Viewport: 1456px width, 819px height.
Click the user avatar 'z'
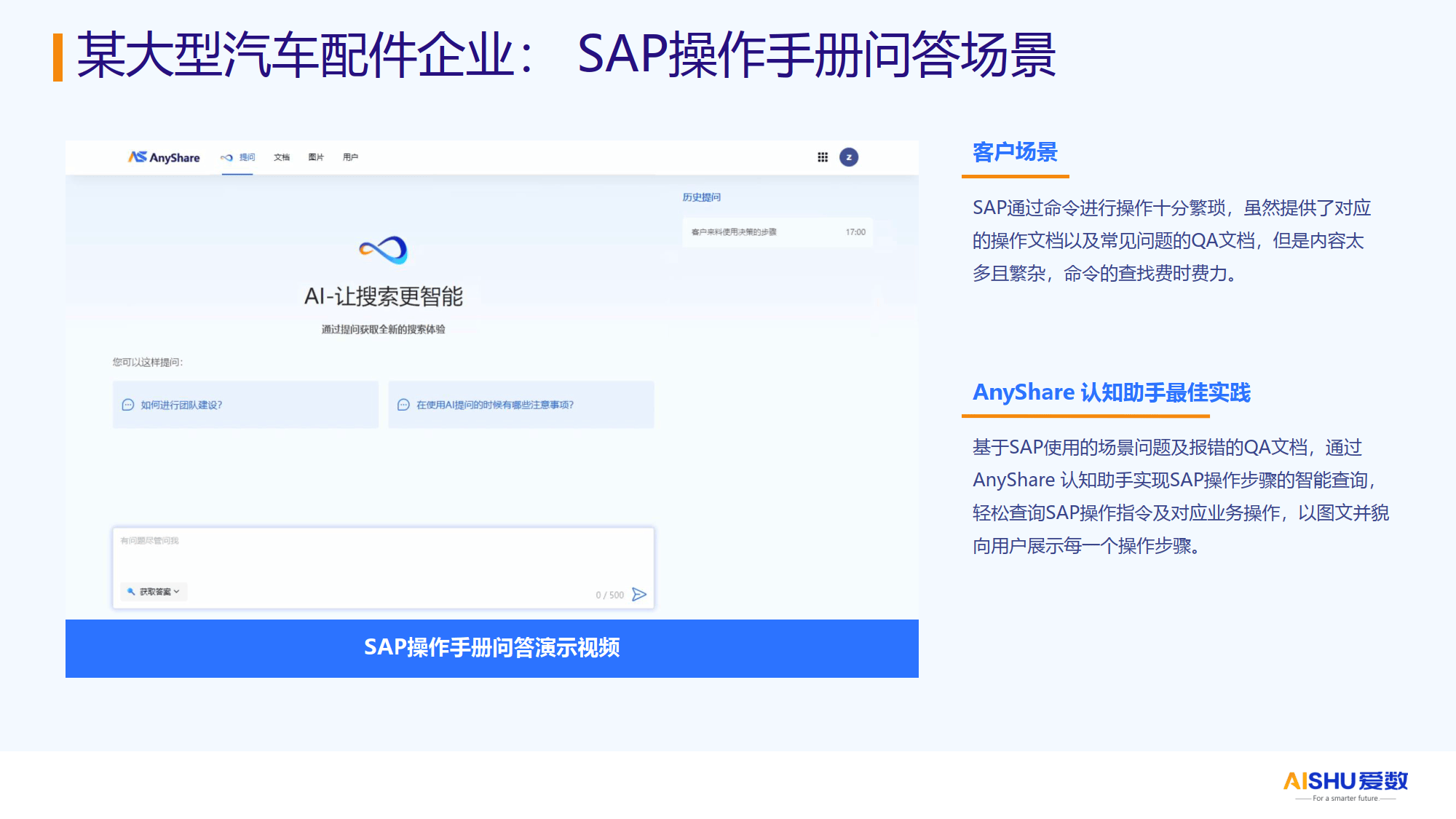pyautogui.click(x=849, y=157)
